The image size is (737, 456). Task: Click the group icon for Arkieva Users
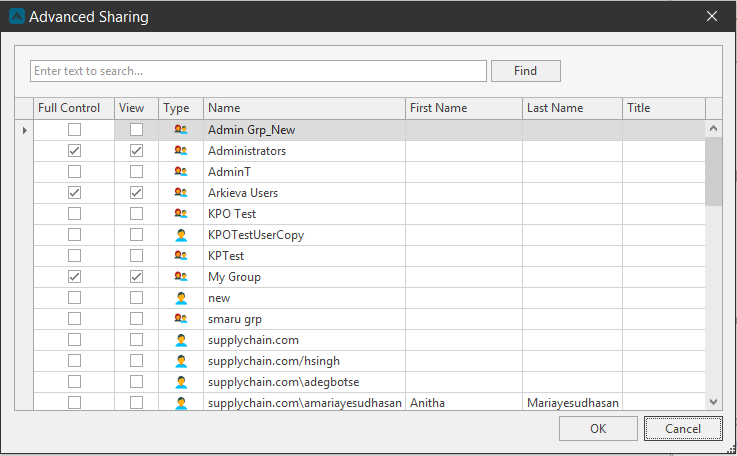(181, 192)
